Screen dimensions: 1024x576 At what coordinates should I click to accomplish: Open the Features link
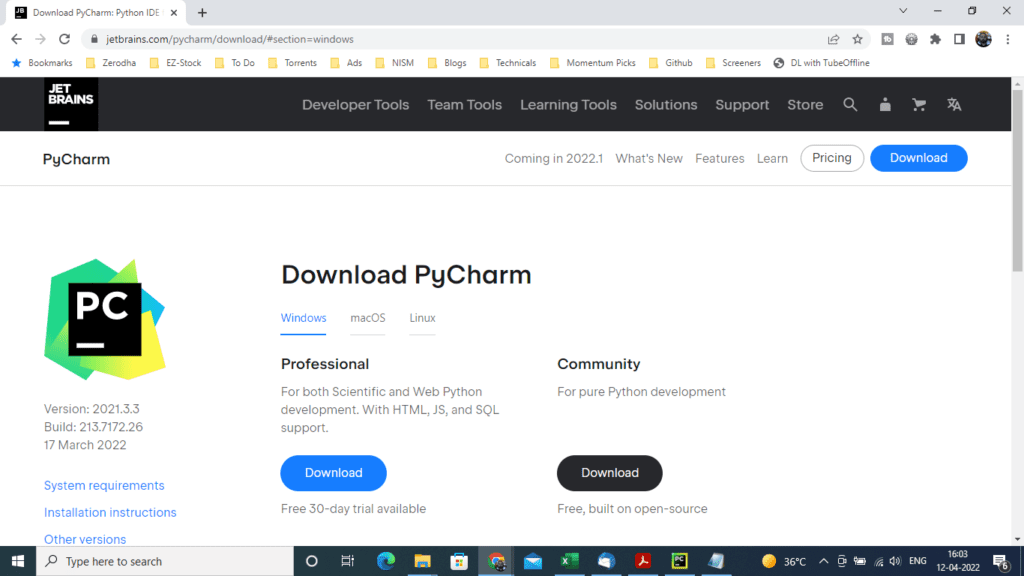(x=719, y=159)
